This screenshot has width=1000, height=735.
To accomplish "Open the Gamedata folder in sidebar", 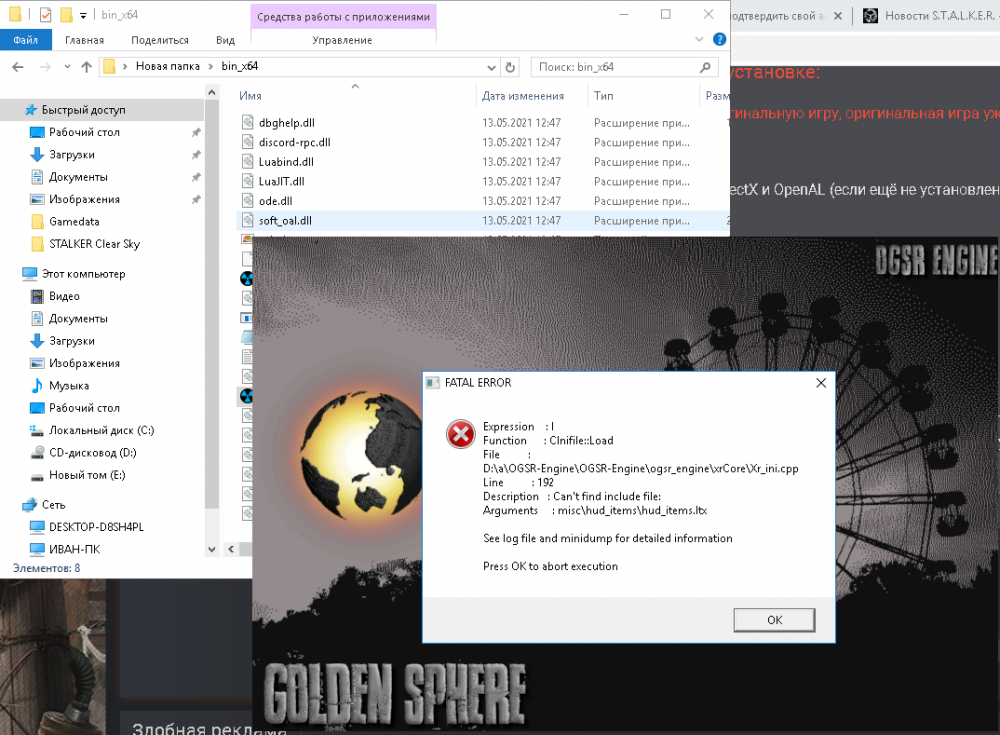I will pyautogui.click(x=74, y=221).
